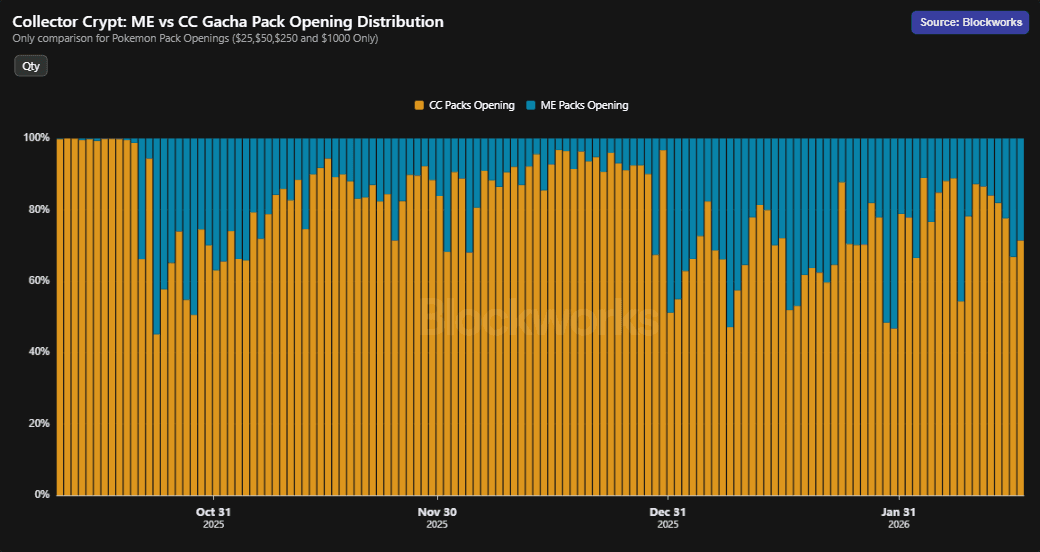Viewport: 1040px width, 552px height.
Task: Click the Oct 31 2025 axis label
Action: (x=214, y=518)
